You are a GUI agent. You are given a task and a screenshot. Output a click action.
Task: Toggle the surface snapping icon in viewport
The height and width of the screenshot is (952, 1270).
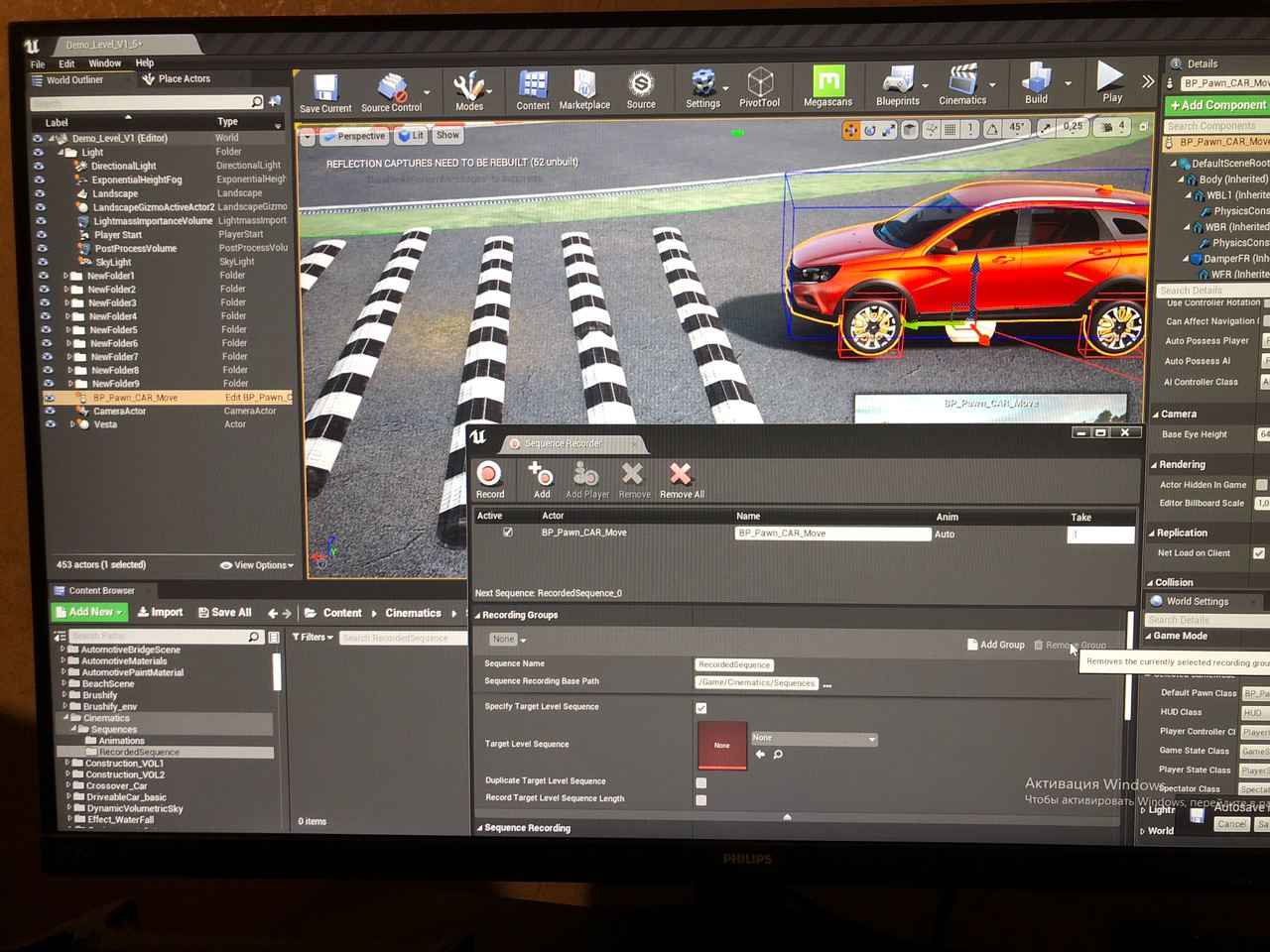pos(931,129)
